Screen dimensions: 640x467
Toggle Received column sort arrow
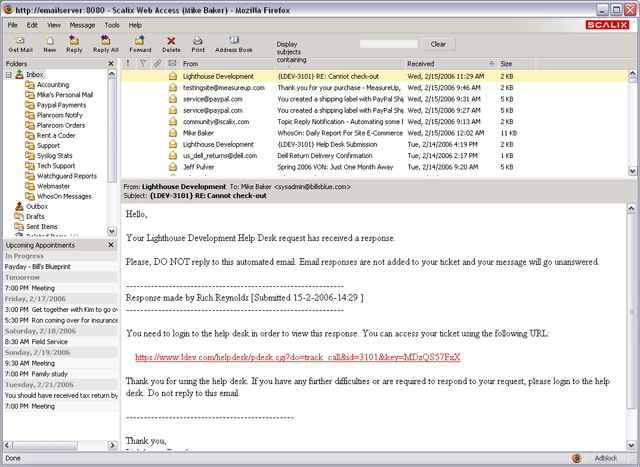[491, 64]
